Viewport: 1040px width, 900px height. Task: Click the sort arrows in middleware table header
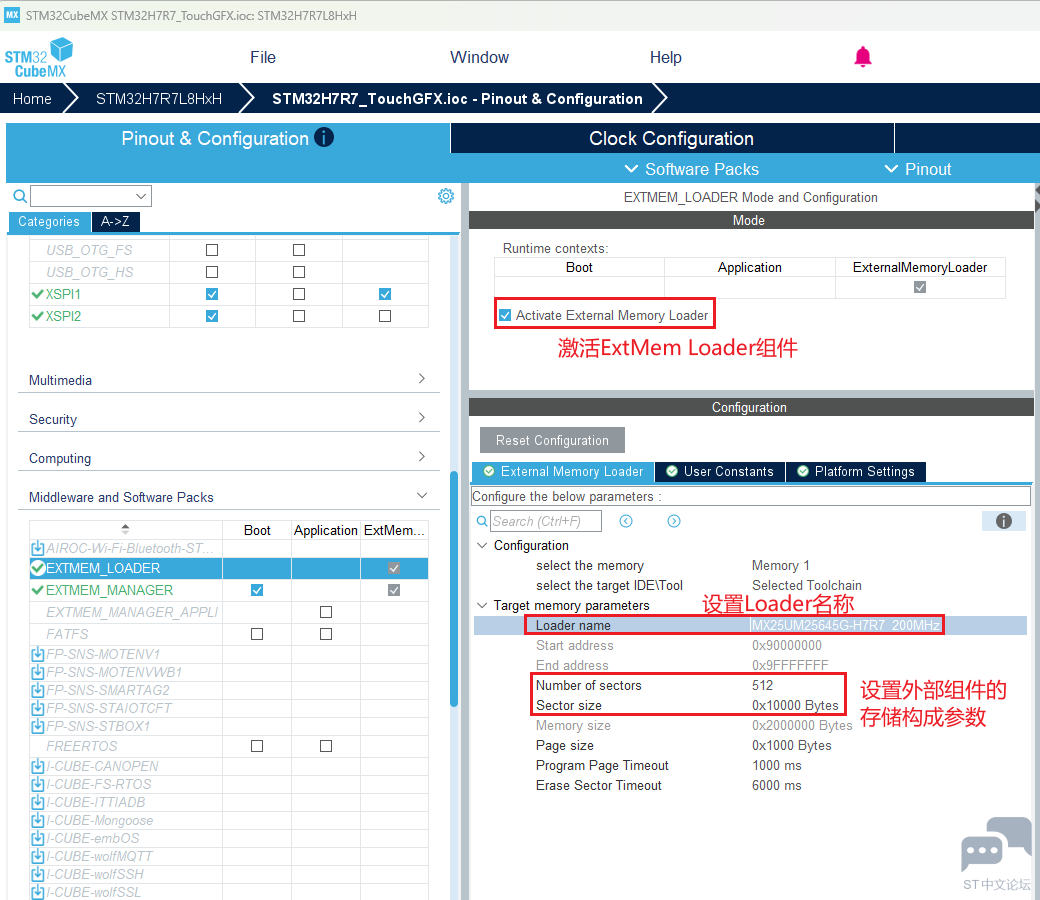tap(125, 529)
